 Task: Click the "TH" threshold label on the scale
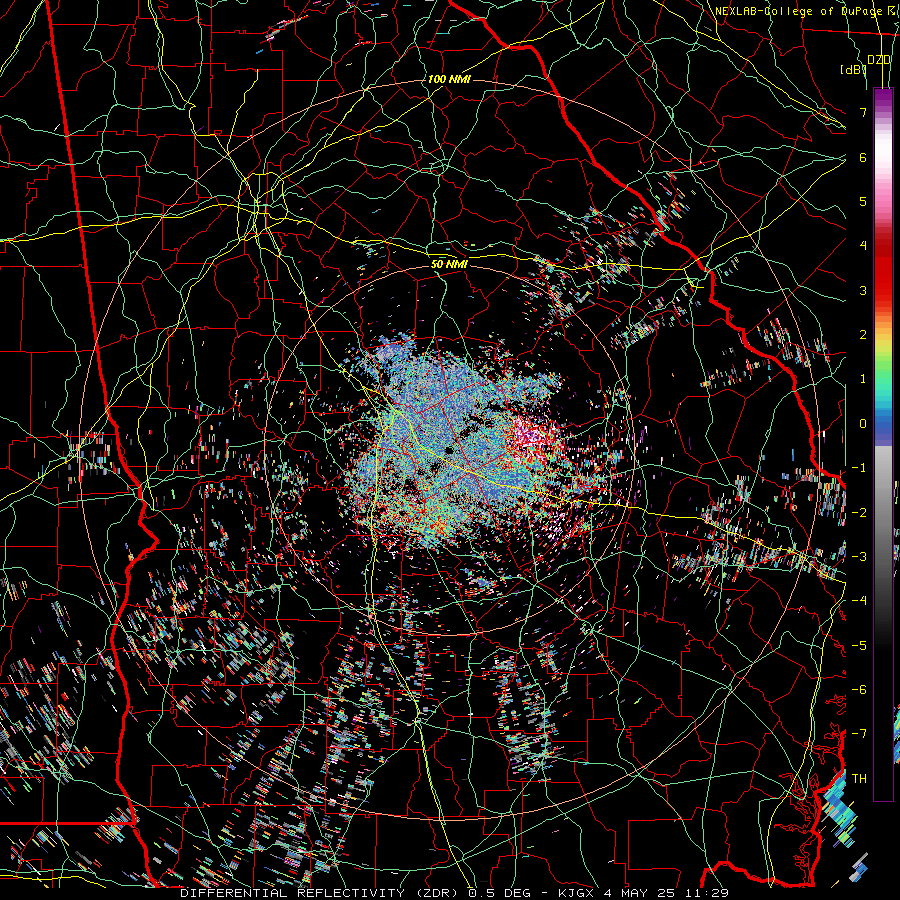point(859,779)
